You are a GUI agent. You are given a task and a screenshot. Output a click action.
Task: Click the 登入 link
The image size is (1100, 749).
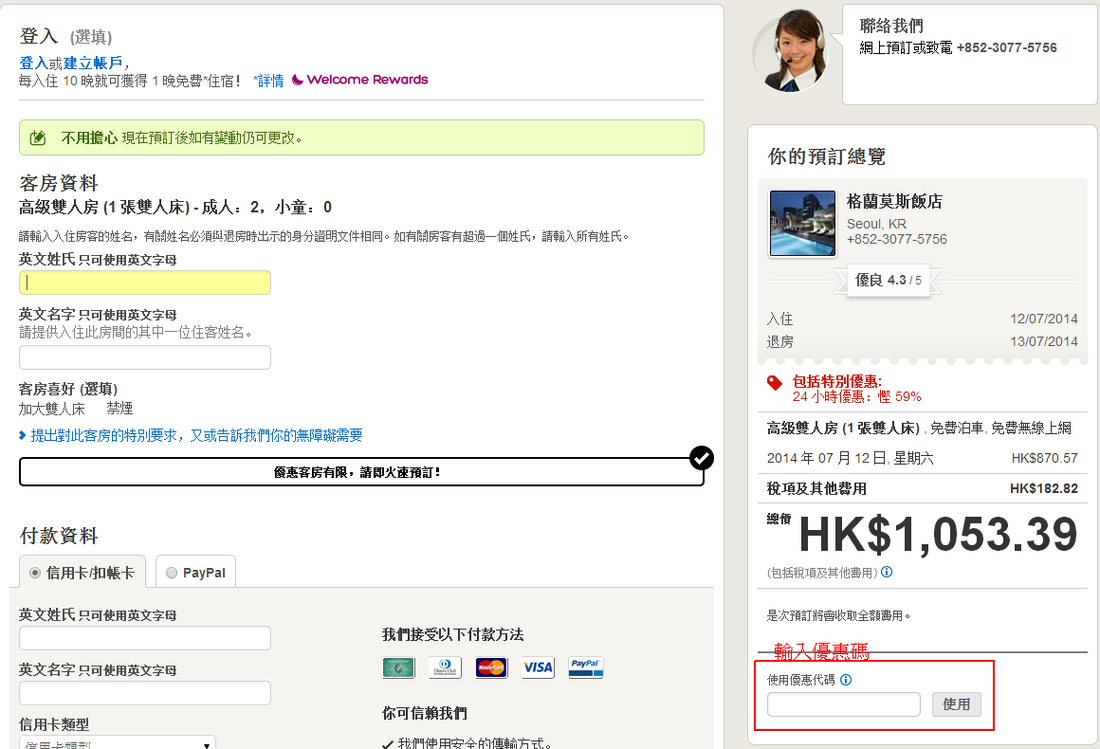33,63
